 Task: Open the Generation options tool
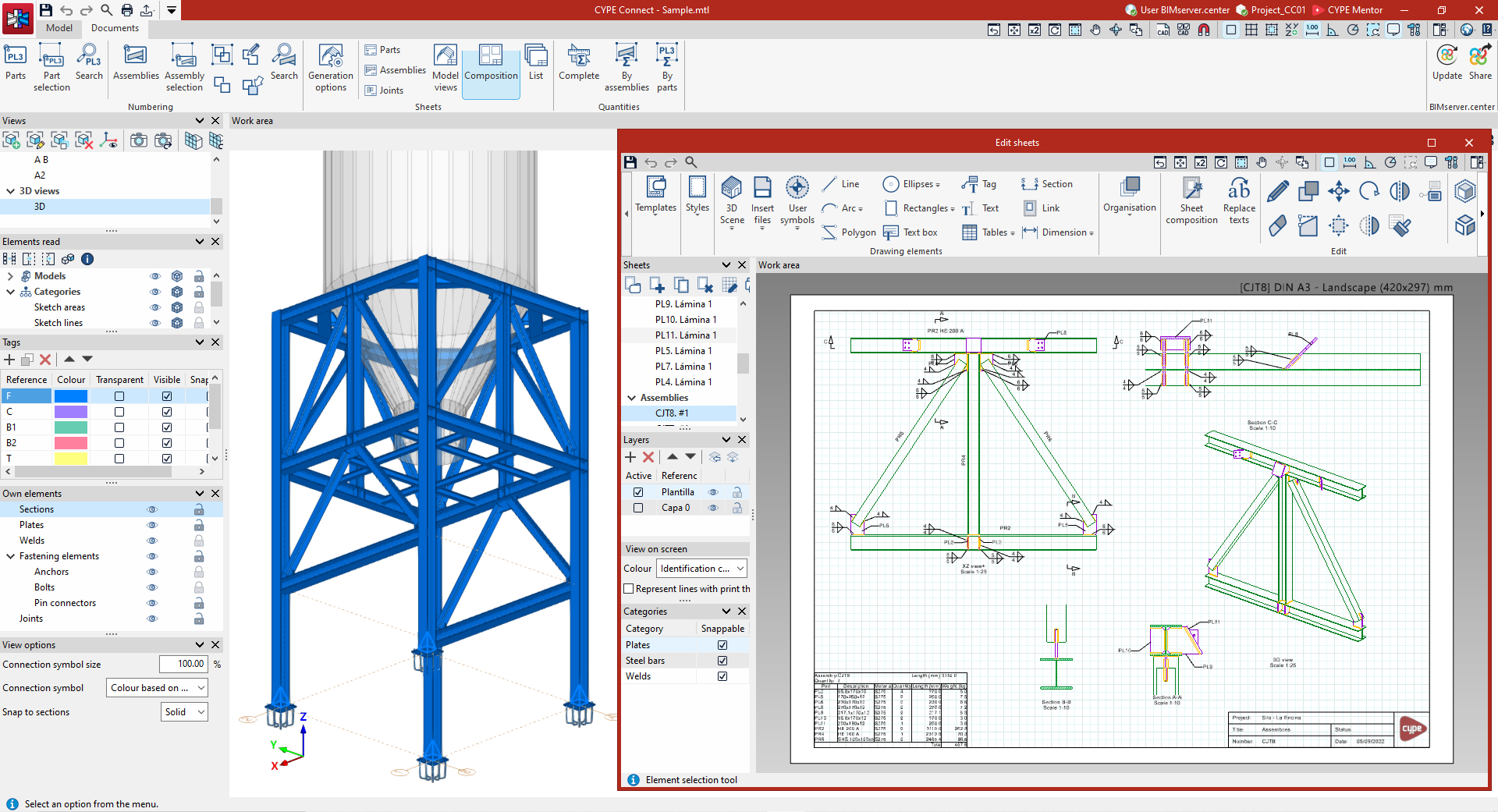(331, 69)
